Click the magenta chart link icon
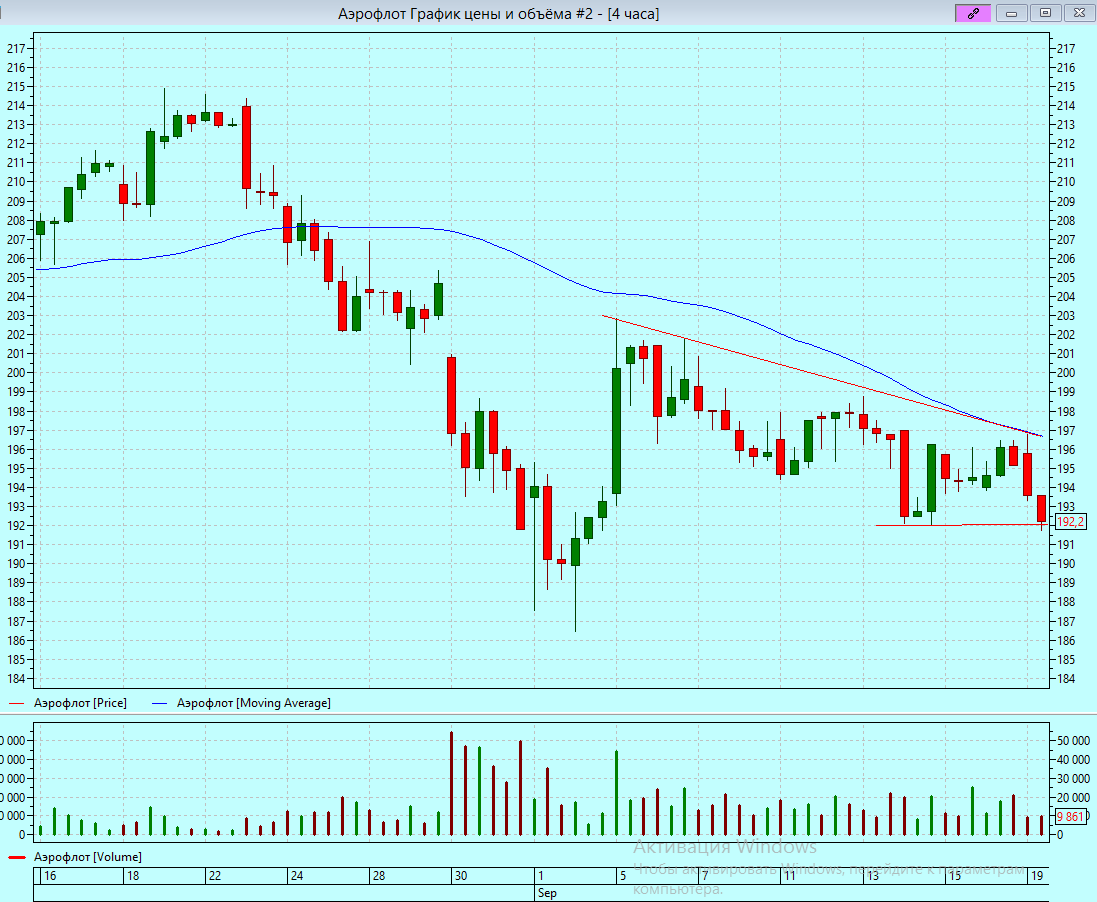This screenshot has height=902, width=1097. (x=972, y=13)
